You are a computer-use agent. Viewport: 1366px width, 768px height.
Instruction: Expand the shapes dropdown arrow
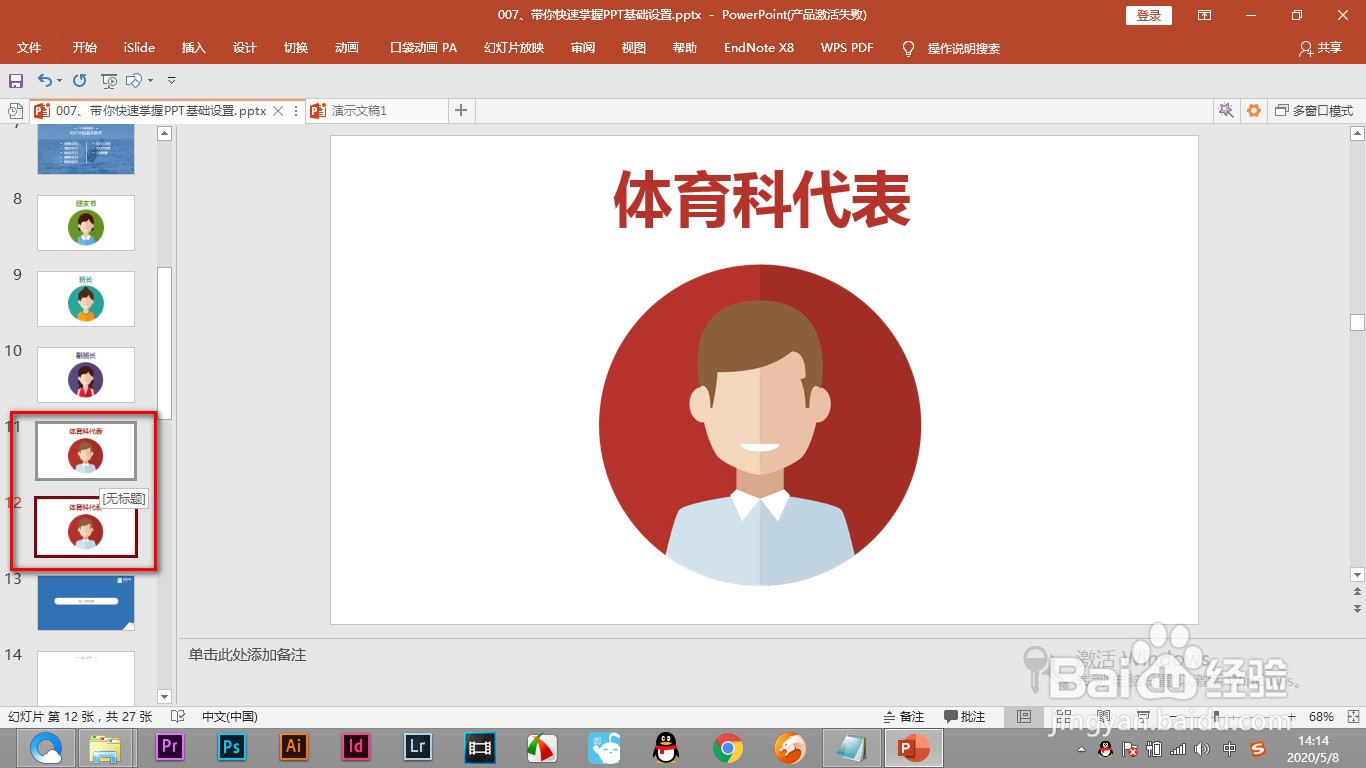coord(150,80)
